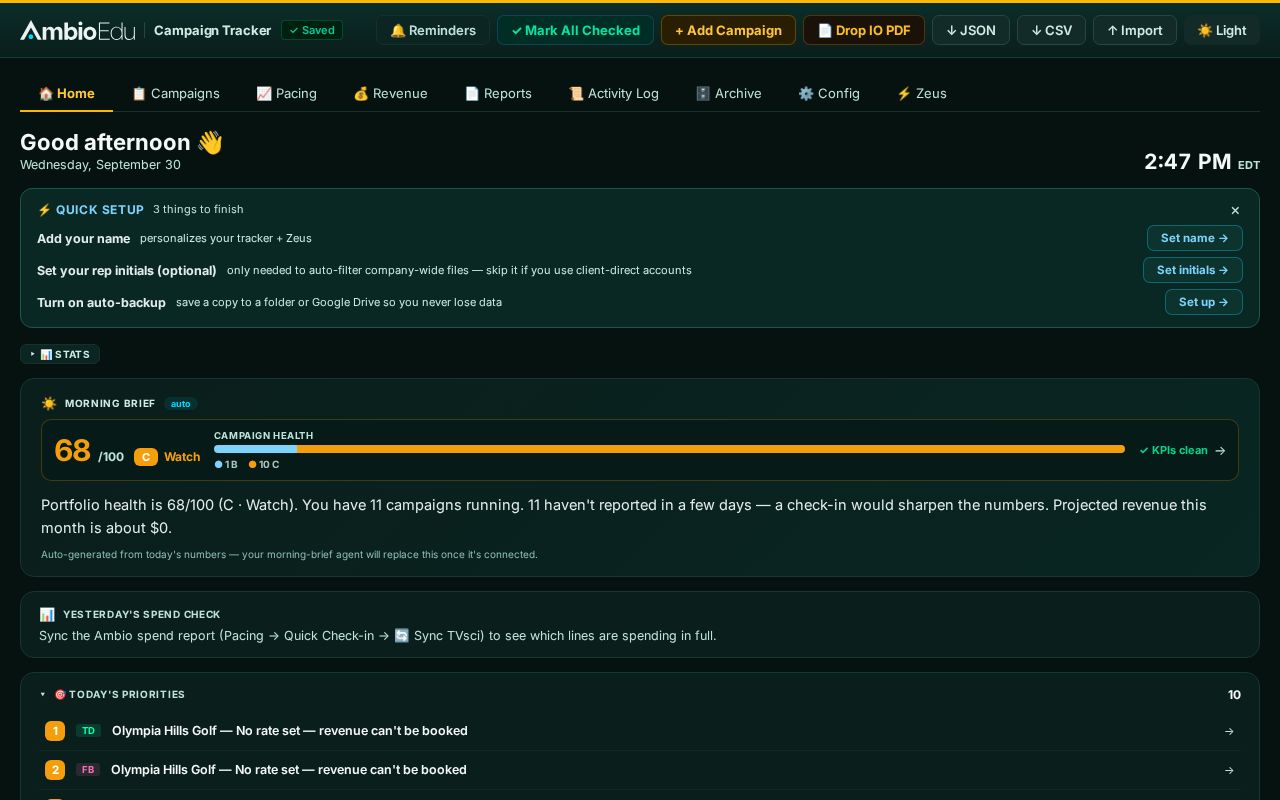Click Set name button
This screenshot has height=800, width=1280.
[1195, 238]
